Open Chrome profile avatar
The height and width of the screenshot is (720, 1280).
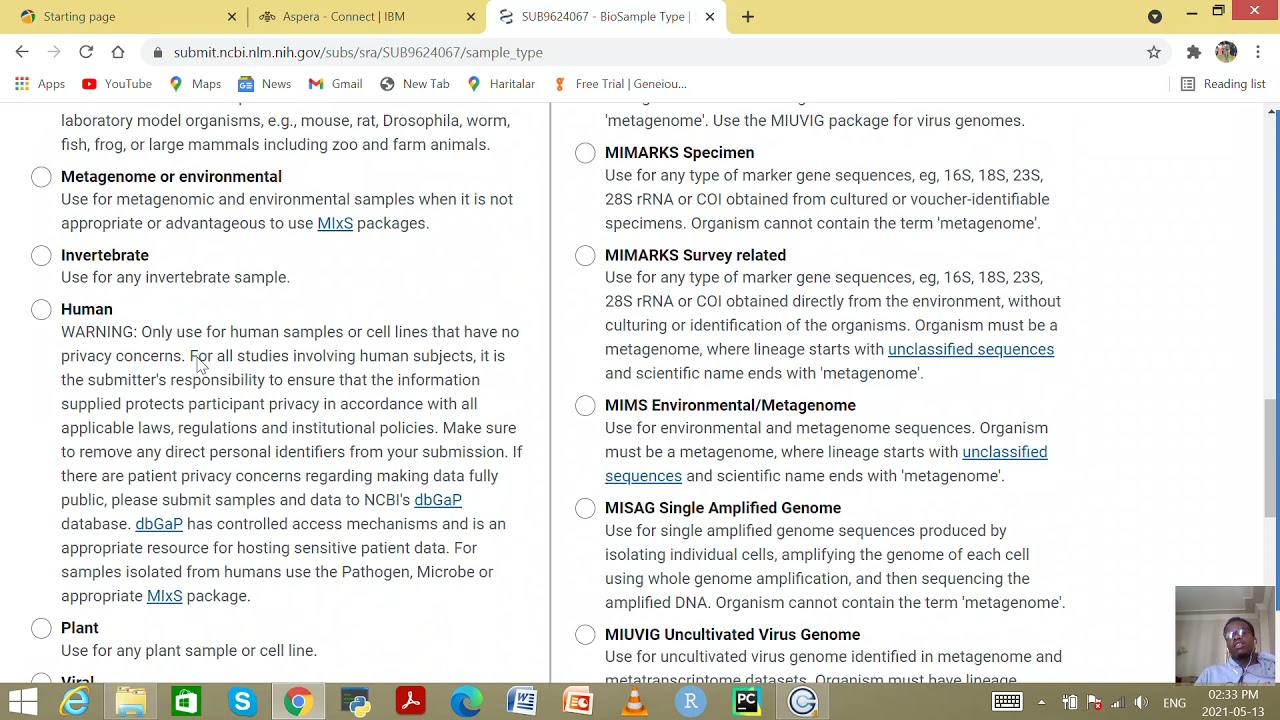[x=1226, y=52]
